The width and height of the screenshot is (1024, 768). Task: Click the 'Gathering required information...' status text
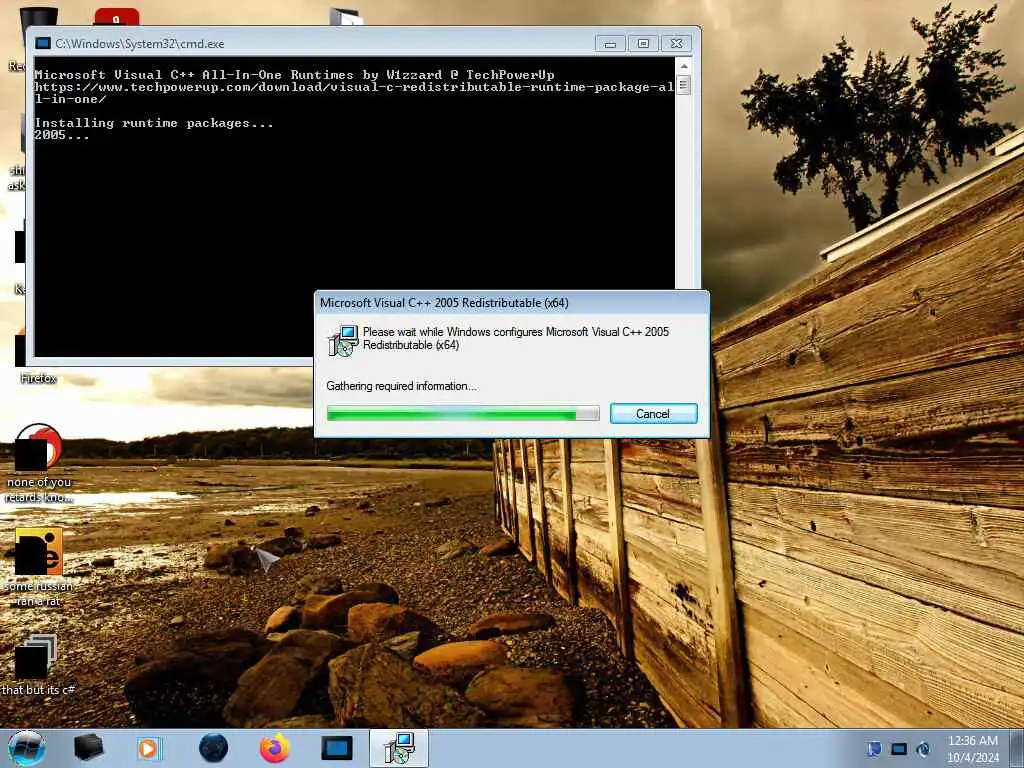tap(401, 386)
